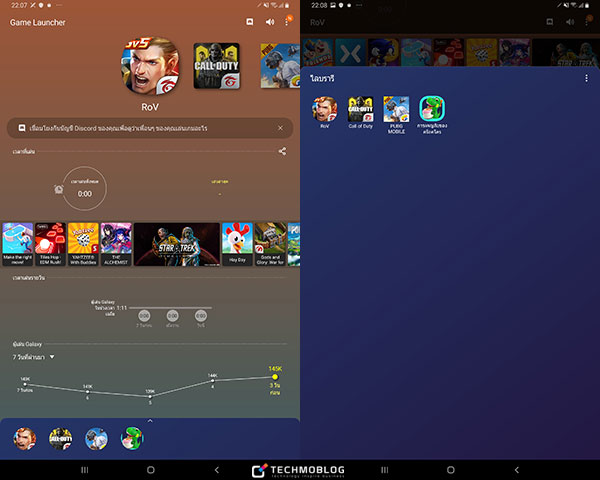The height and width of the screenshot is (480, 600).
Task: Open Yahtzee With Buddies thumbnail
Action: [x=83, y=244]
